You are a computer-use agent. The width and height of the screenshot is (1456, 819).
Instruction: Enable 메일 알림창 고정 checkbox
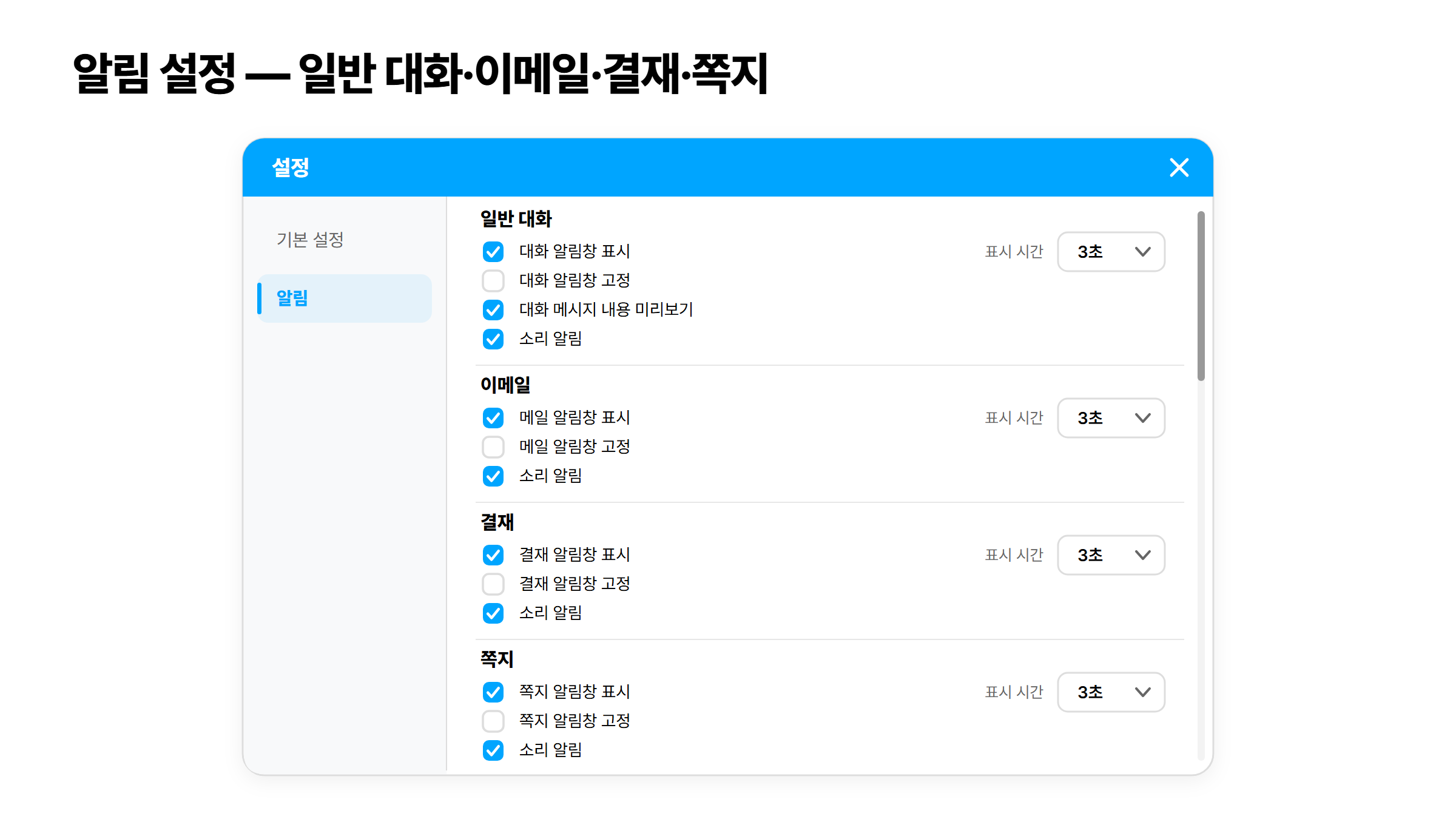[493, 447]
